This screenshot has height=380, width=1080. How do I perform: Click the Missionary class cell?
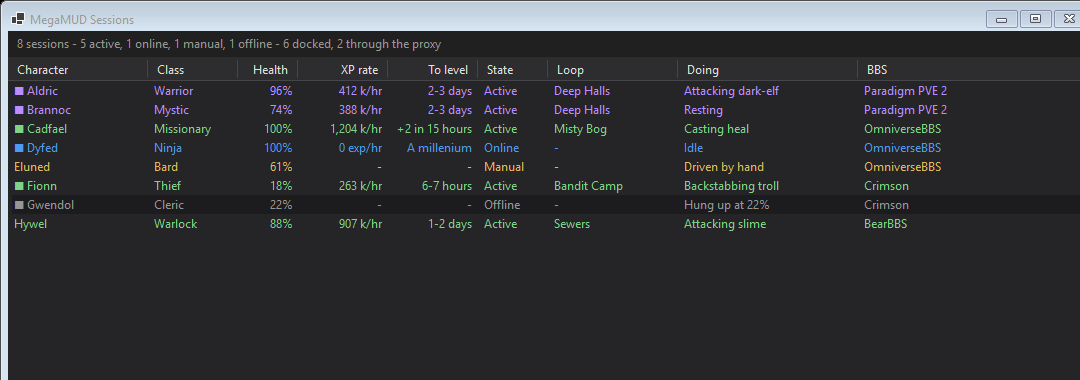(x=183, y=129)
